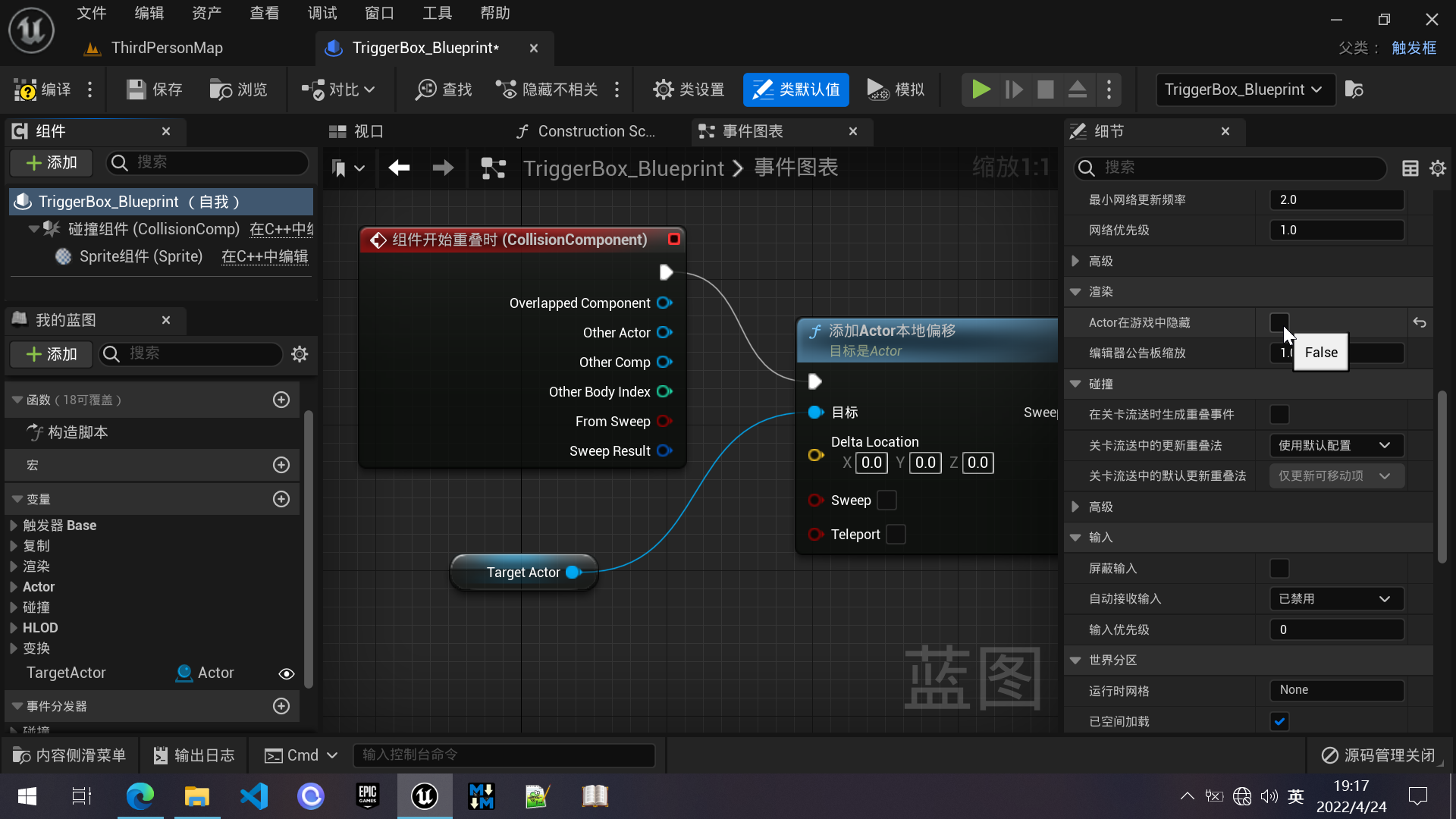Open the Find tool in the toolbar
Viewport: 1456px width, 819px height.
click(x=444, y=89)
